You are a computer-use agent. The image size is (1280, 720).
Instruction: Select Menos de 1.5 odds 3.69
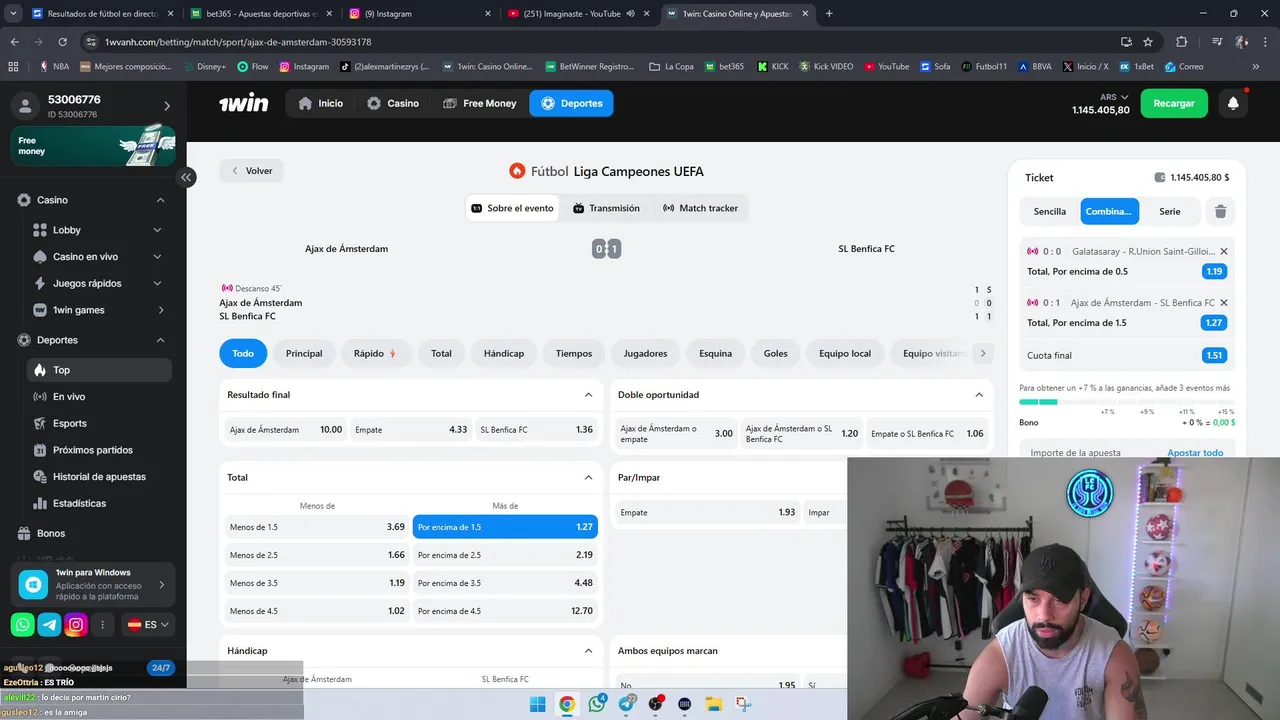(x=317, y=527)
